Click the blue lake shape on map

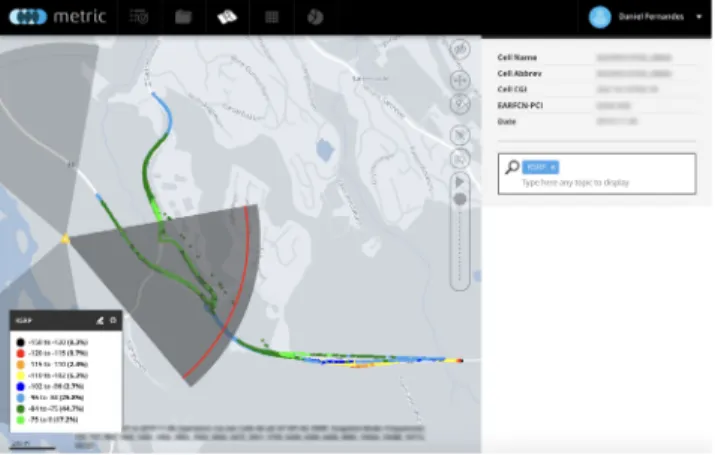[x=325, y=150]
